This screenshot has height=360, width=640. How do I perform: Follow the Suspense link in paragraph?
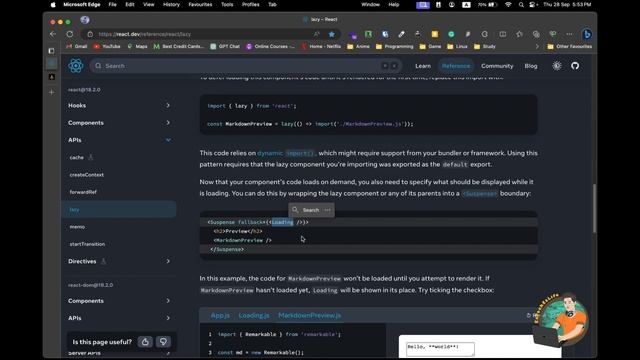coord(480,193)
